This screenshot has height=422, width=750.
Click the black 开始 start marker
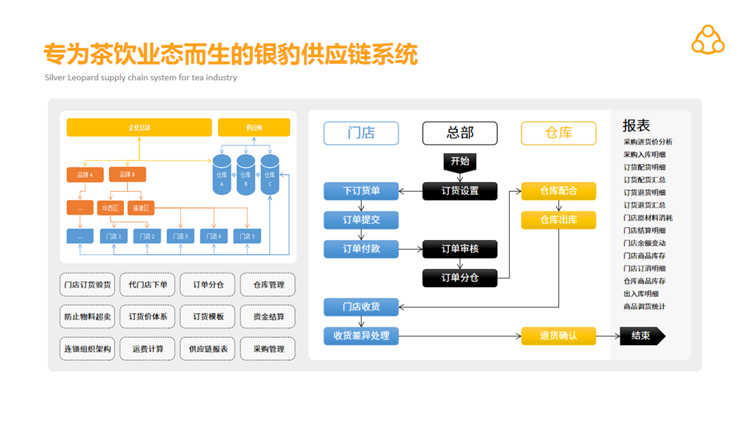[x=460, y=163]
